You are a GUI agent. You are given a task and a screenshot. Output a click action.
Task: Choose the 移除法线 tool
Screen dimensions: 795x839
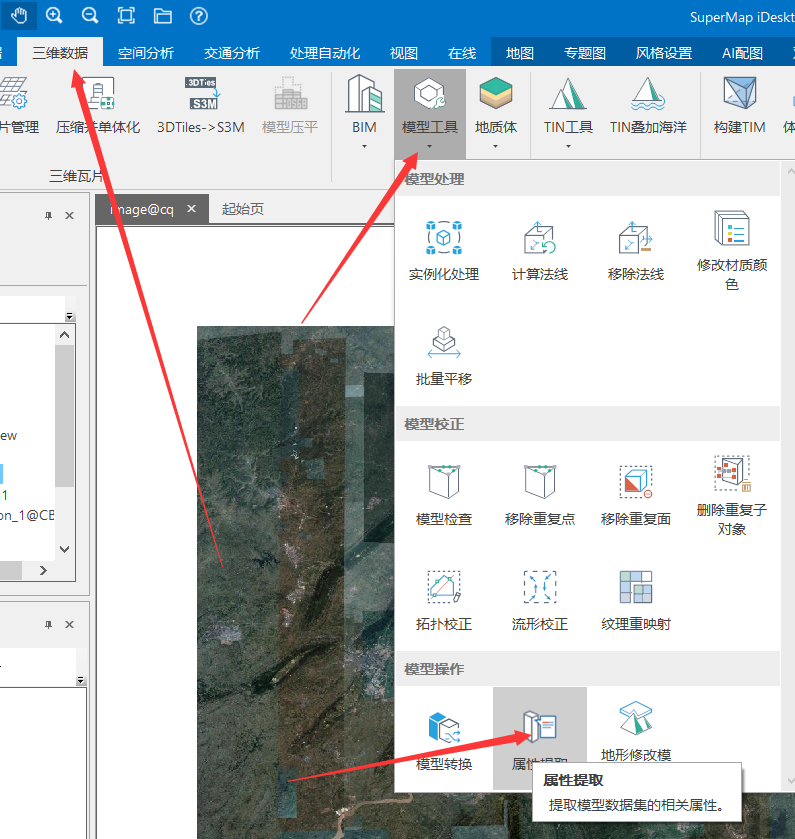[636, 250]
